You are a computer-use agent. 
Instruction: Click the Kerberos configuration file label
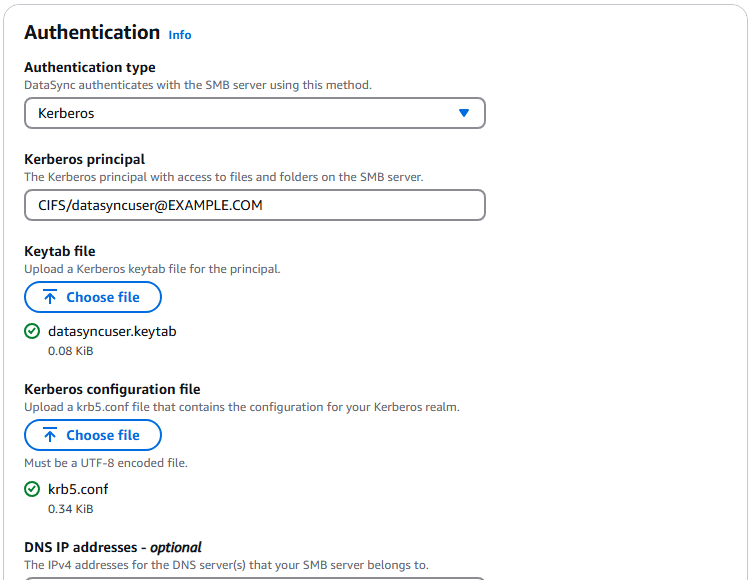pos(112,389)
